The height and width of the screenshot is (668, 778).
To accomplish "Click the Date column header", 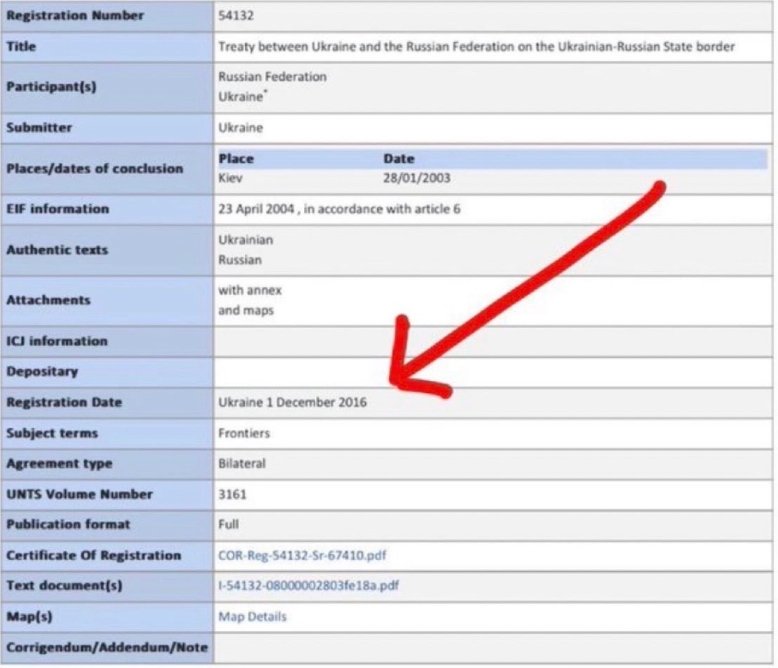I will click(x=399, y=159).
